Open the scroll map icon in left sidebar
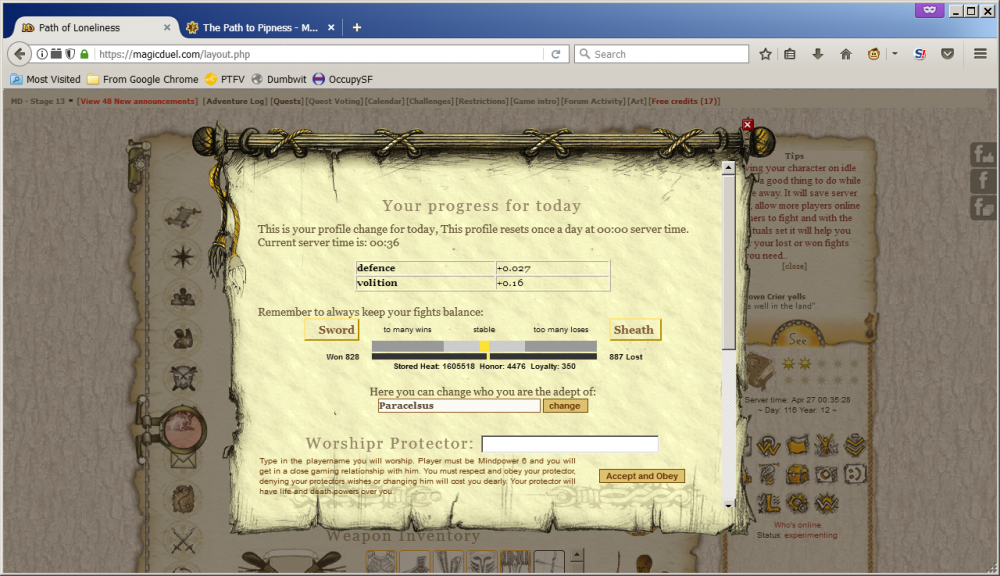Screen dimensions: 1000x576 (182, 215)
